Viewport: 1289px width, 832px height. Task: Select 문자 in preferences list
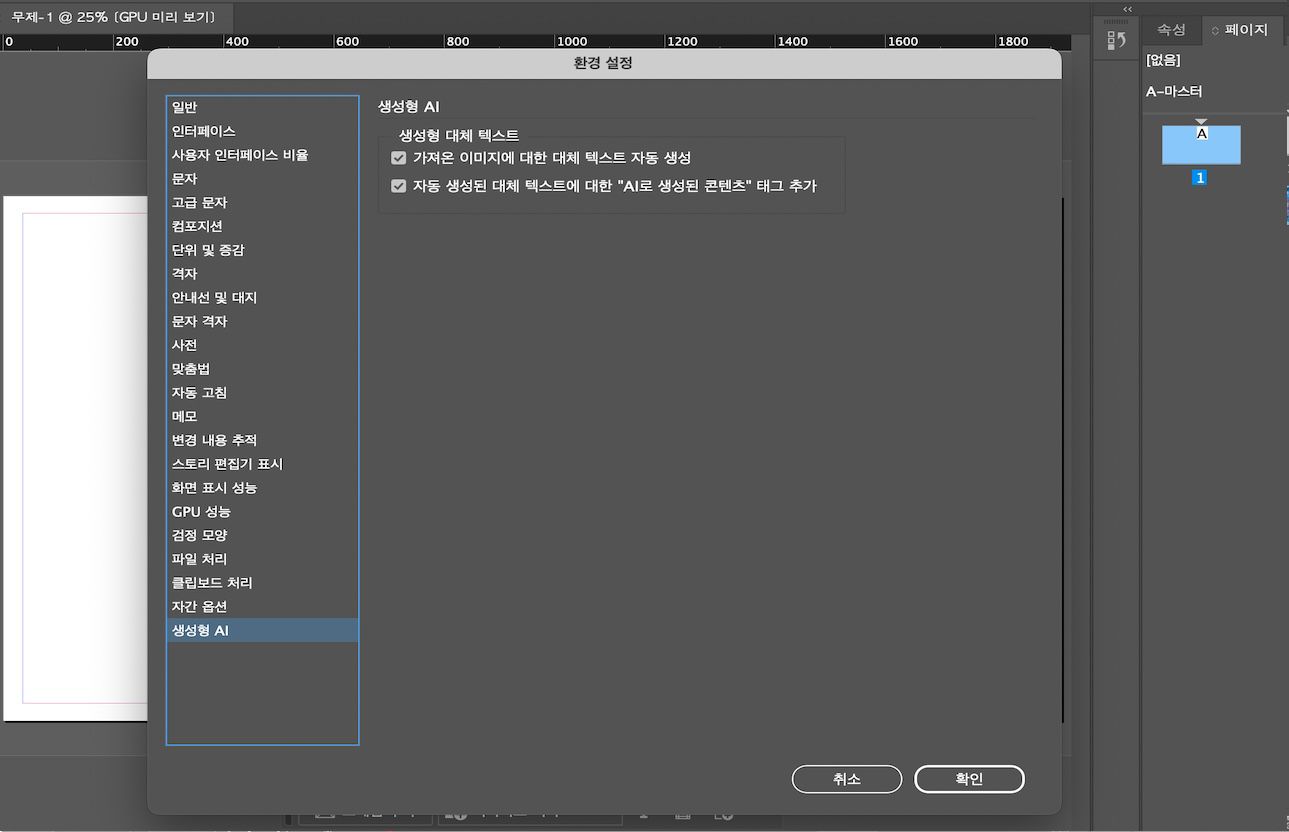[262, 179]
